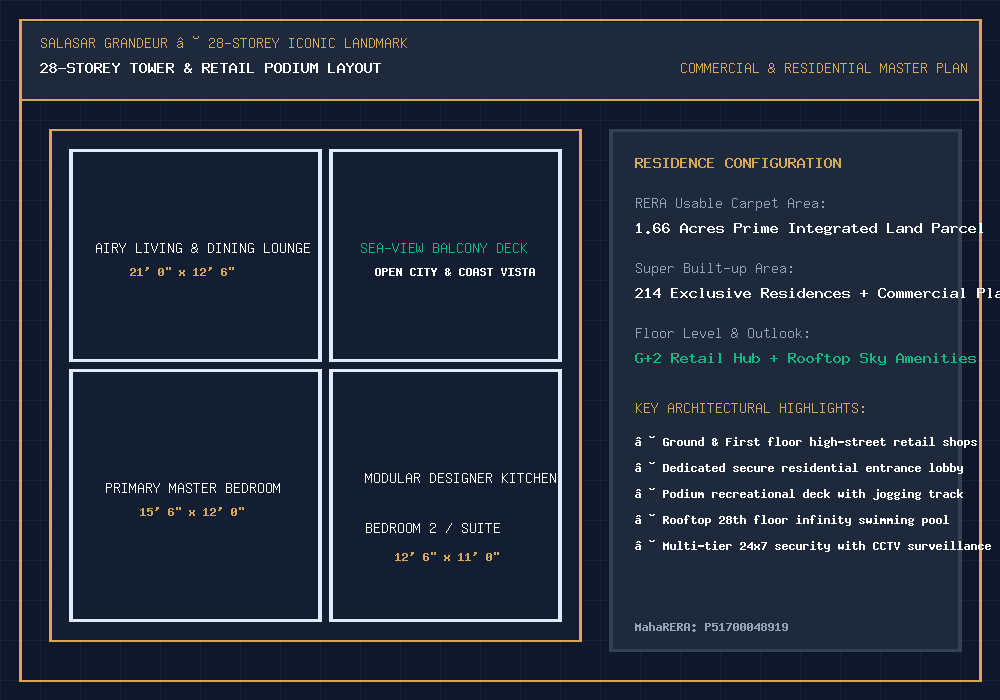This screenshot has height=700, width=1000.
Task: Click the Rooftop infinity swimming pool bullet
Action: click(791, 520)
